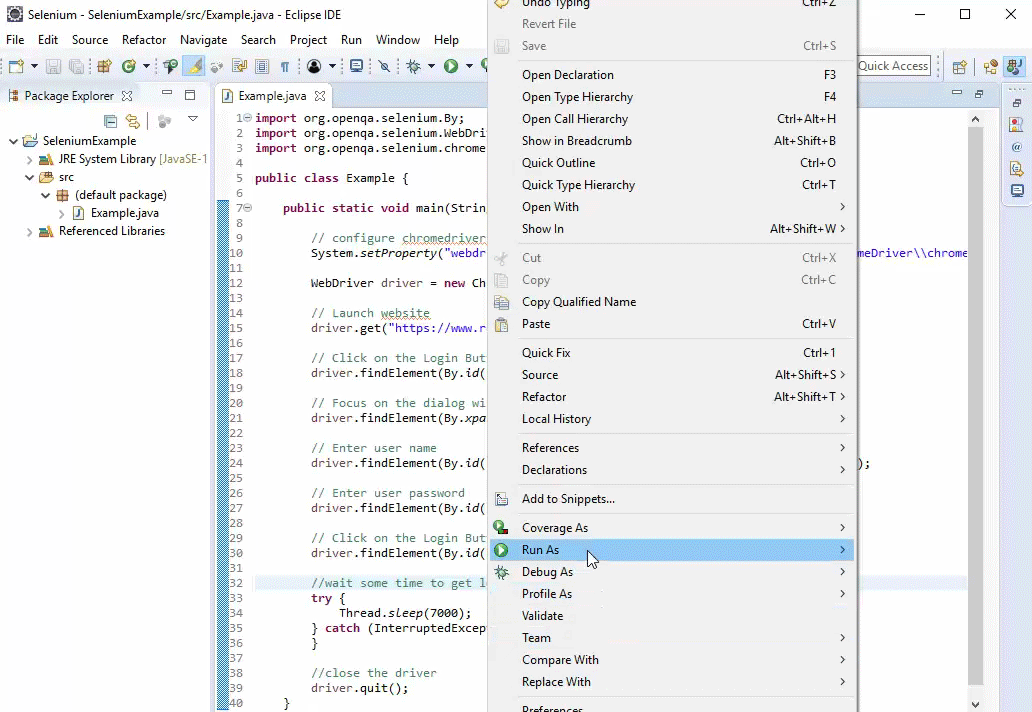Toggle Mark Occurrences highlighter button
Screen dimensions: 1032x712
[195, 66]
